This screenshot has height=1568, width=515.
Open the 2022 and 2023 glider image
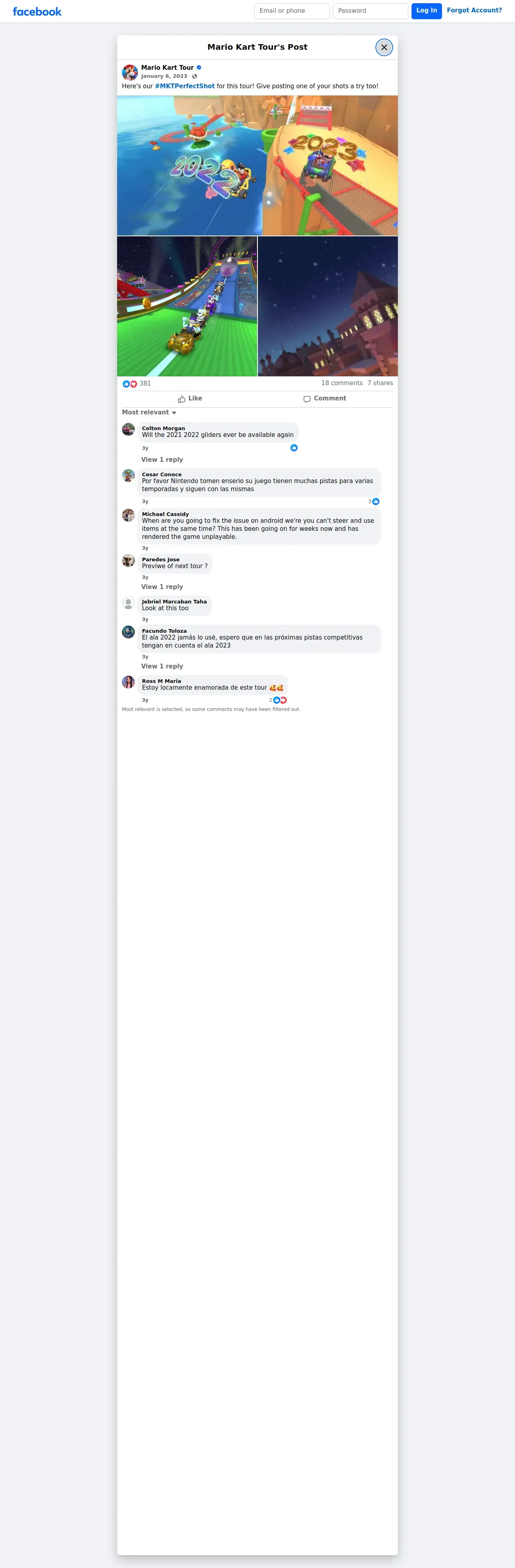(257, 166)
